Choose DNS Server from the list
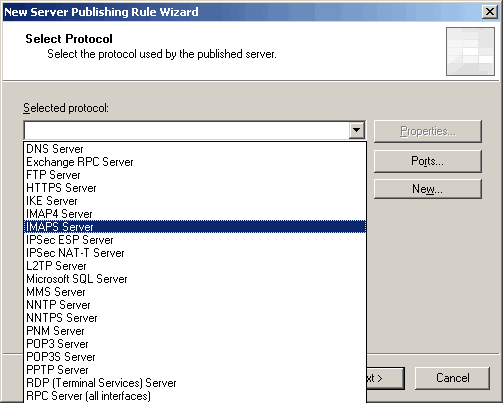This screenshot has height=403, width=503. click(195, 149)
